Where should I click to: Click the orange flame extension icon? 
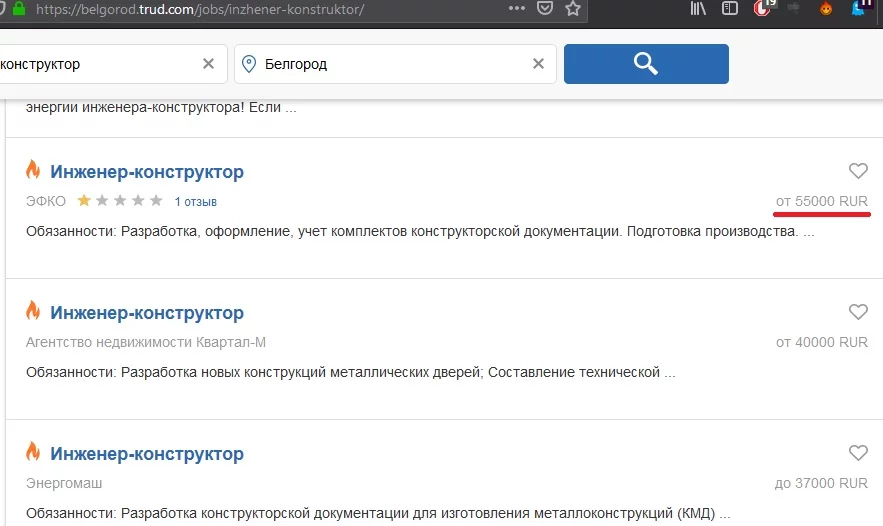[826, 8]
